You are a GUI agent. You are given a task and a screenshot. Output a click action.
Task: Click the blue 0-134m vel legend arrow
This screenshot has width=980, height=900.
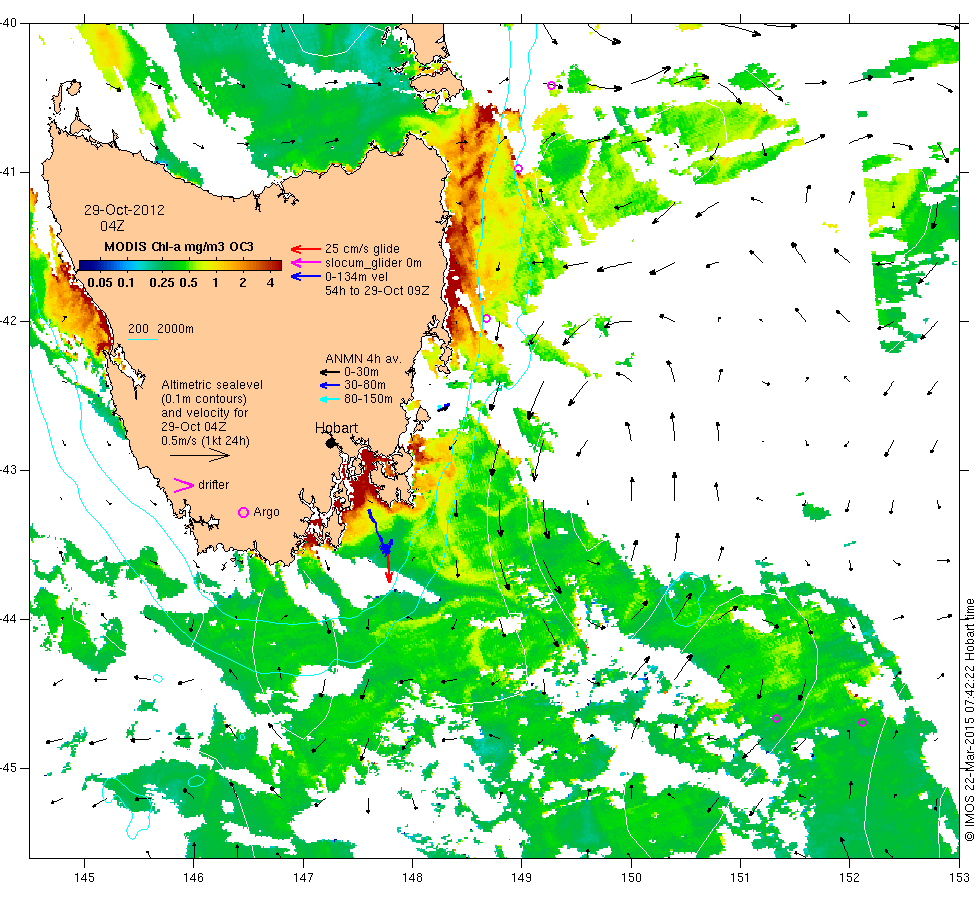tap(305, 276)
